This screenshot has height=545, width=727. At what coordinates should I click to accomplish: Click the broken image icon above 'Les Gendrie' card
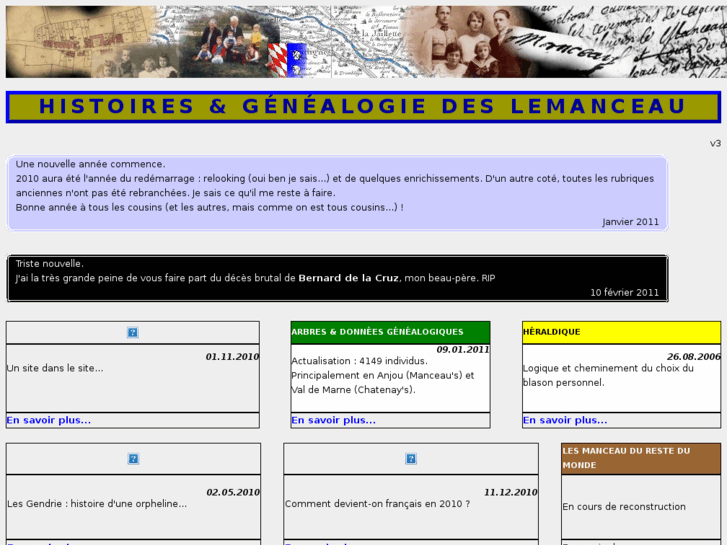133,459
